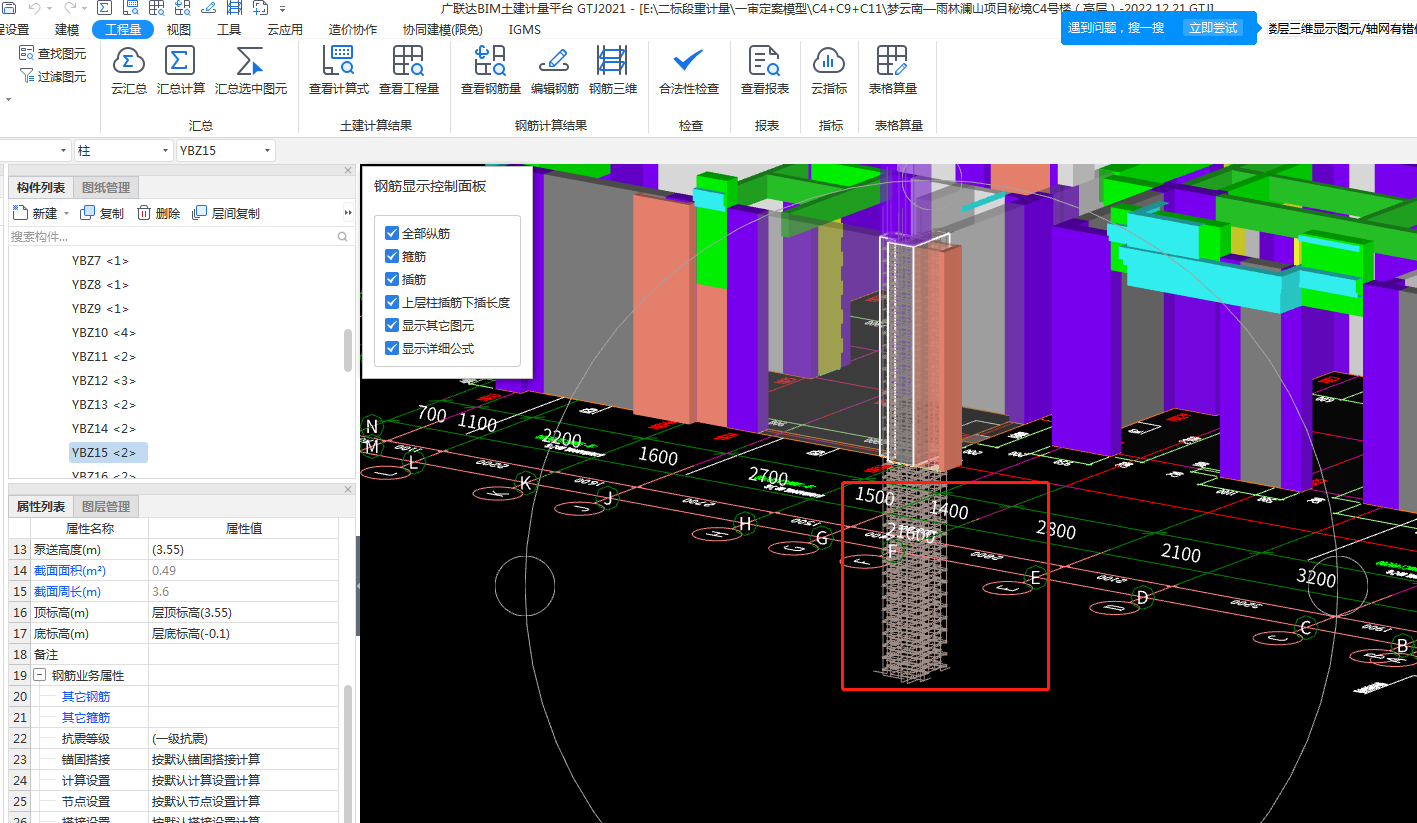Run 合法性检查 validity check
1417x823 pixels.
coord(688,70)
